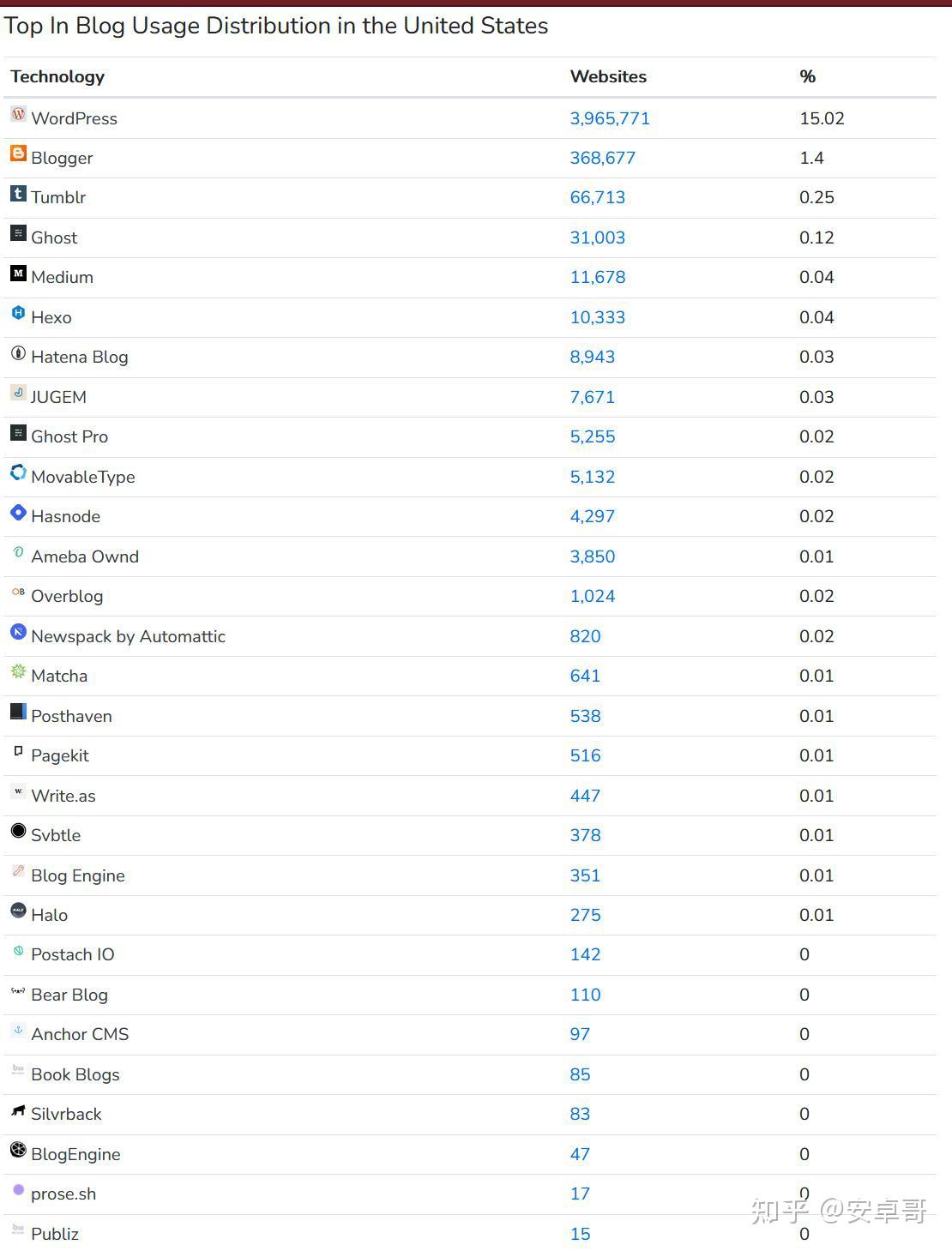This screenshot has width=952, height=1251.
Task: Click the black Svbtle circle icon
Action: [x=18, y=831]
